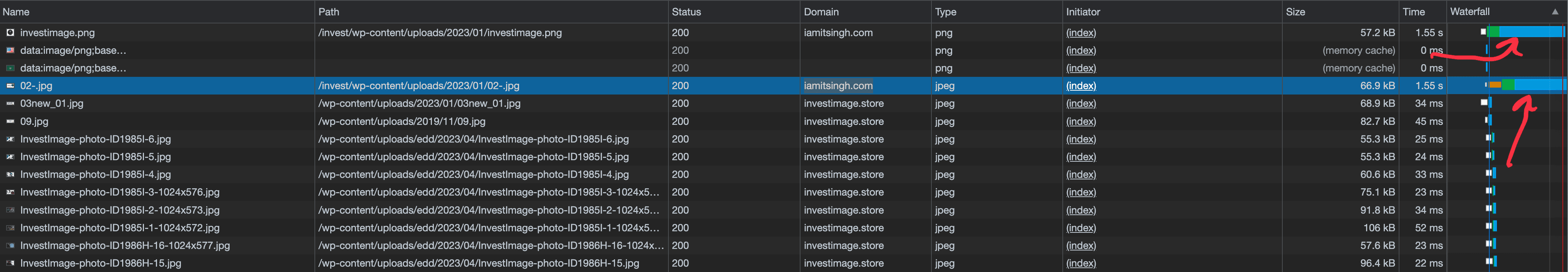
Task: Click the 09.jpg file icon
Action: (10, 122)
